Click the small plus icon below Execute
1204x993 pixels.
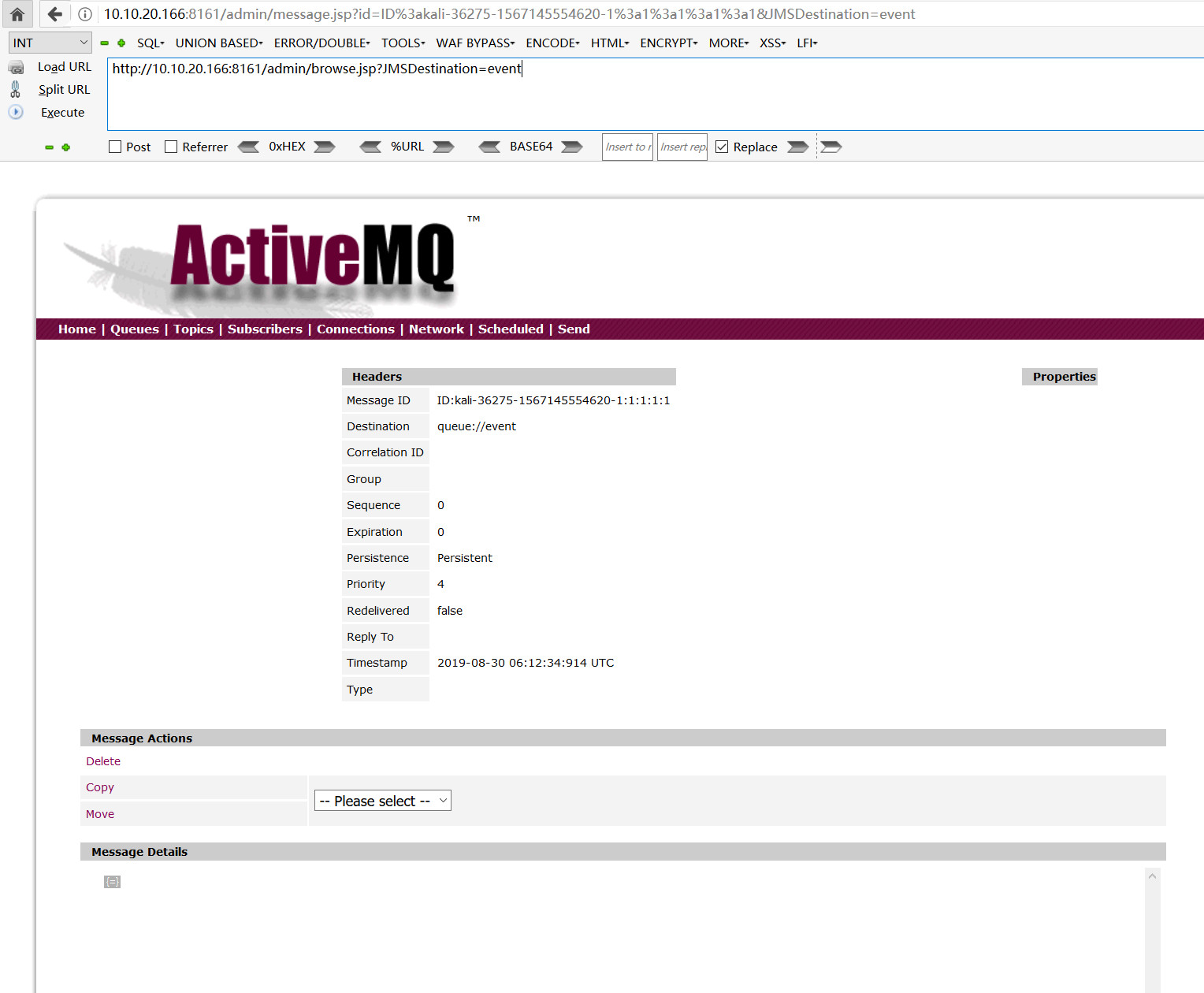click(66, 147)
